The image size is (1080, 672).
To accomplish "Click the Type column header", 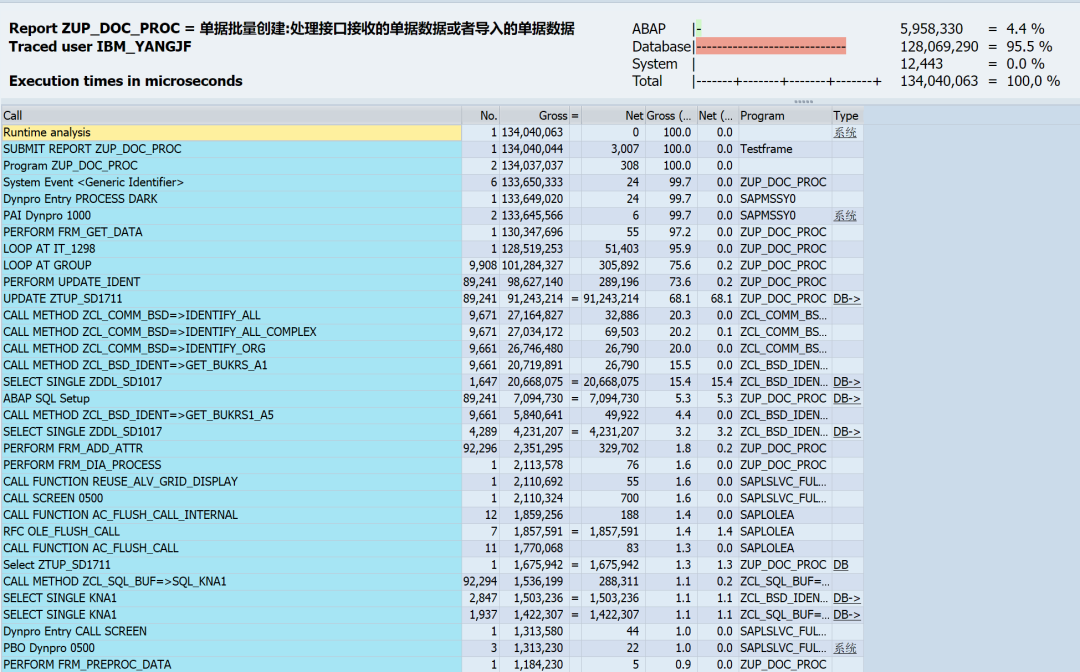I will (847, 116).
